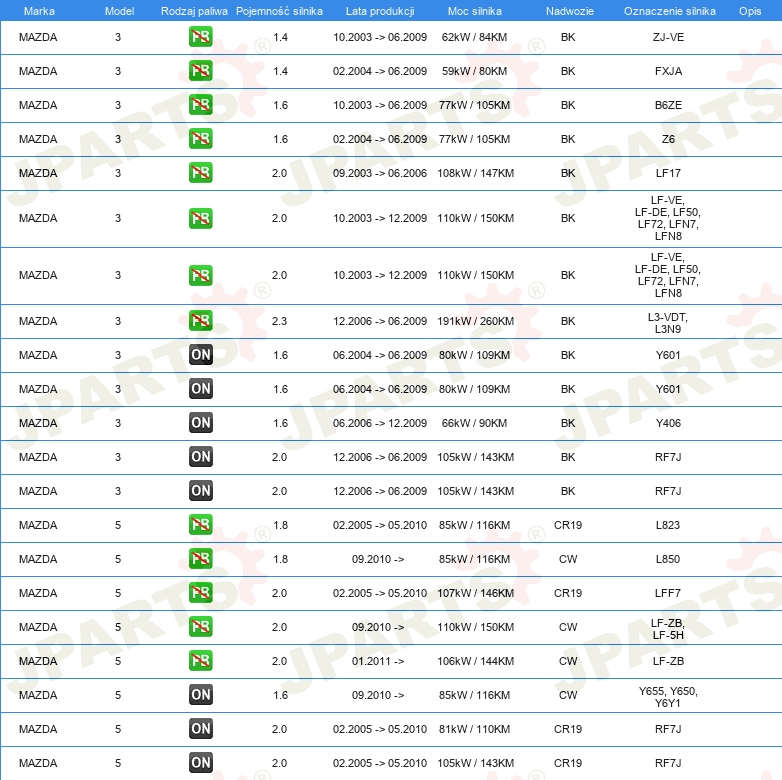Select the petrol icon in the Z6 engine row

coord(200,139)
